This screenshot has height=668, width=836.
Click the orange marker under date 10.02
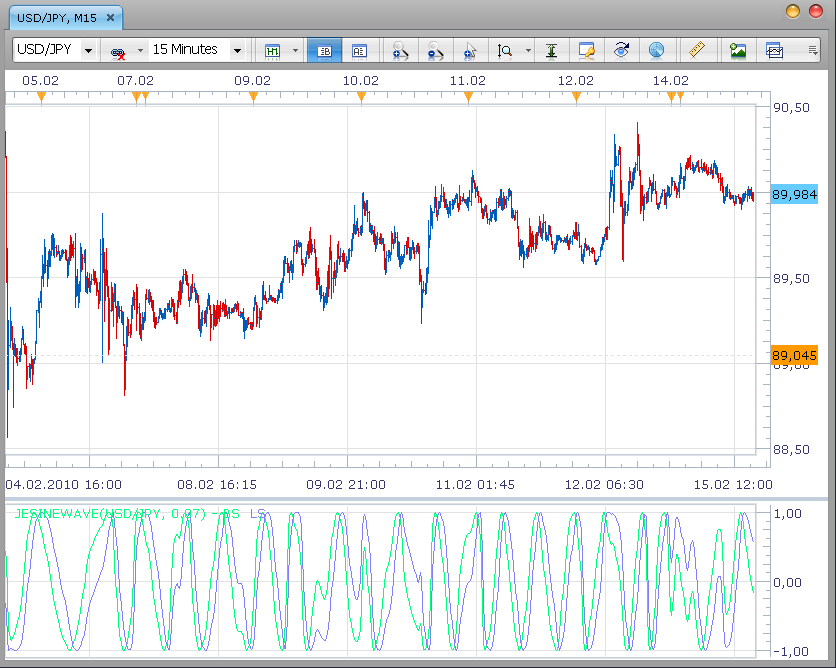coord(361,96)
